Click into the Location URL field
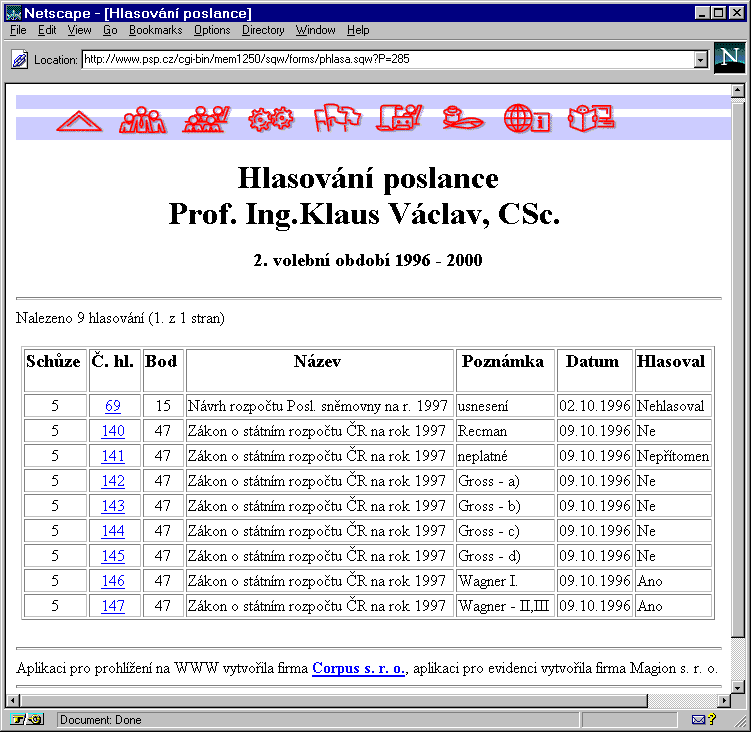Screen dimensions: 751x732 point(388,59)
